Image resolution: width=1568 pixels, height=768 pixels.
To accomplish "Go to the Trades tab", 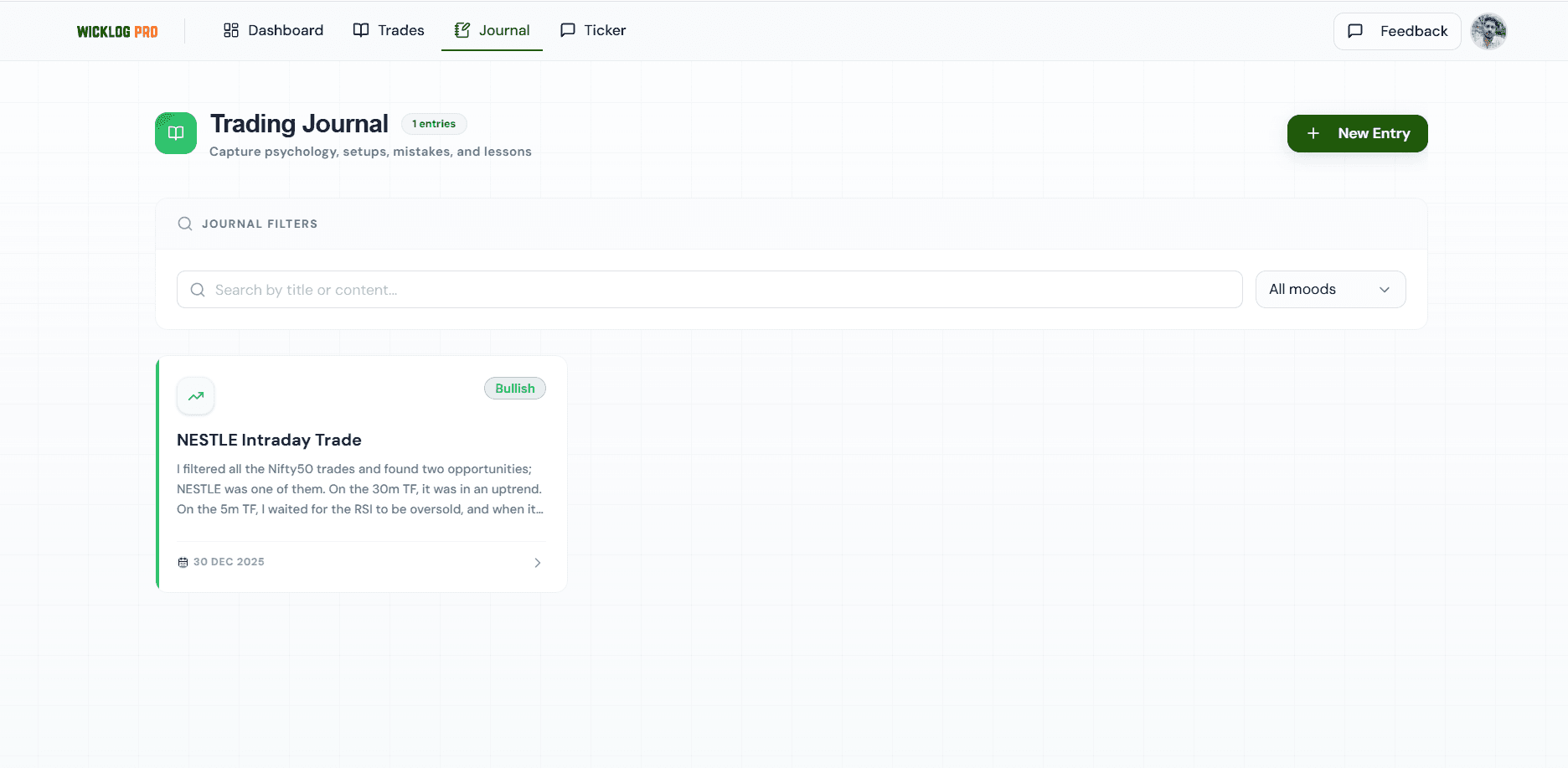I will 389,30.
